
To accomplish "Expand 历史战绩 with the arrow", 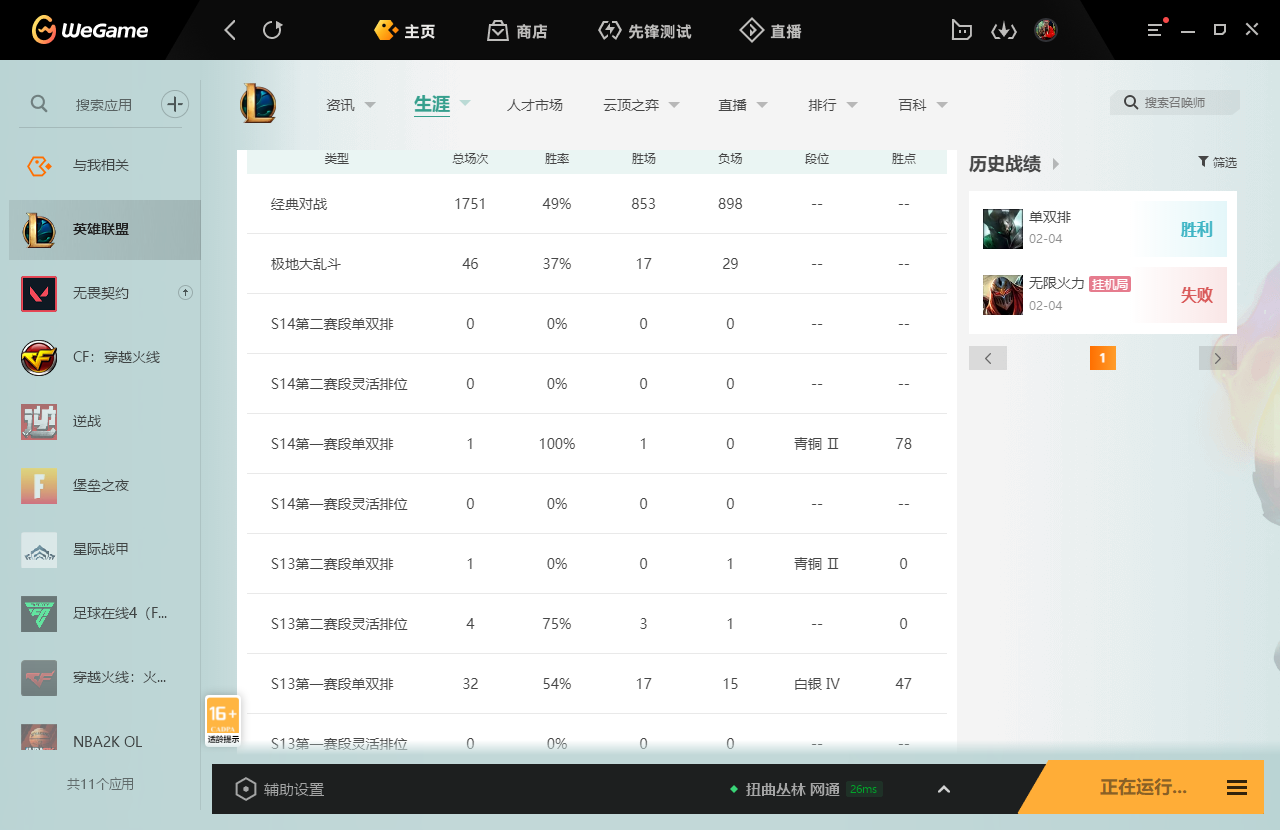I will coord(1056,164).
